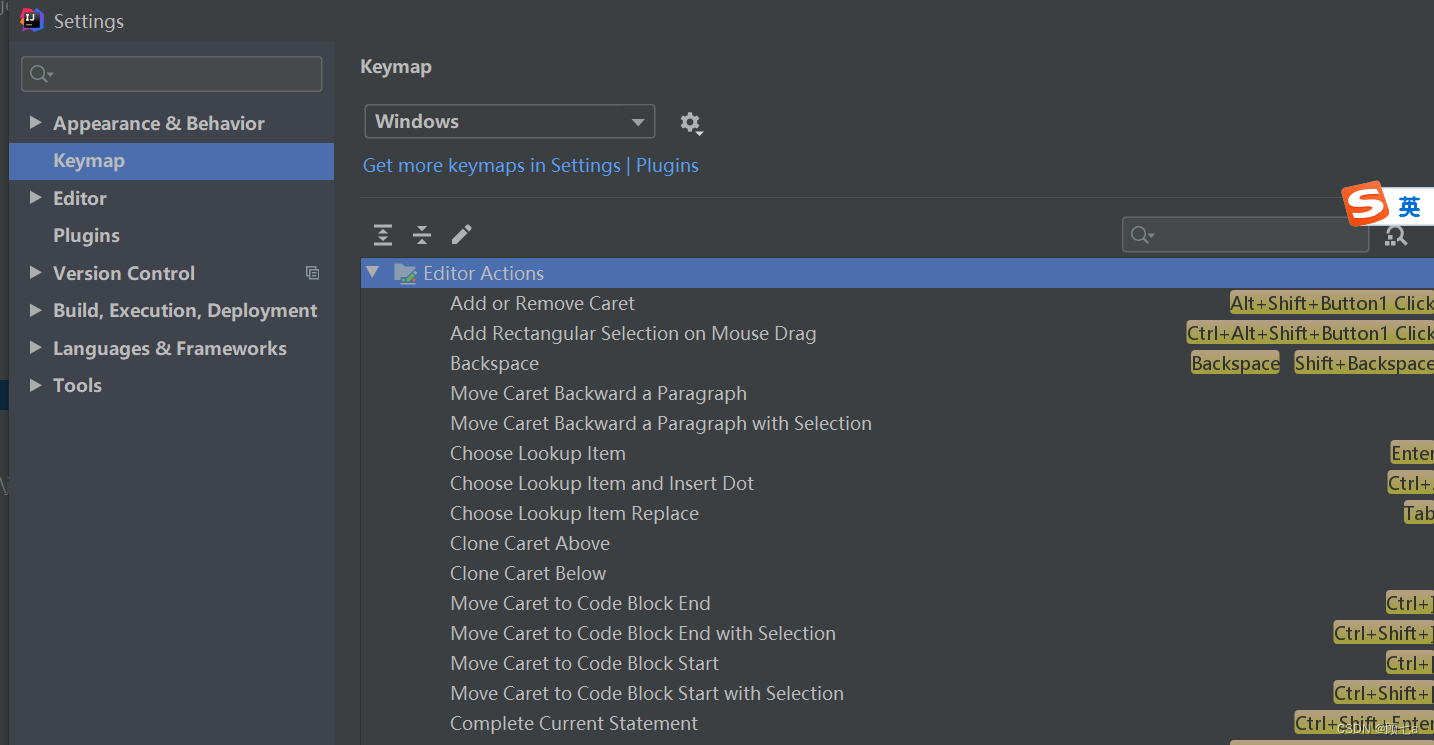
Task: Expand Appearance & Behavior settings group
Action: [x=36, y=123]
